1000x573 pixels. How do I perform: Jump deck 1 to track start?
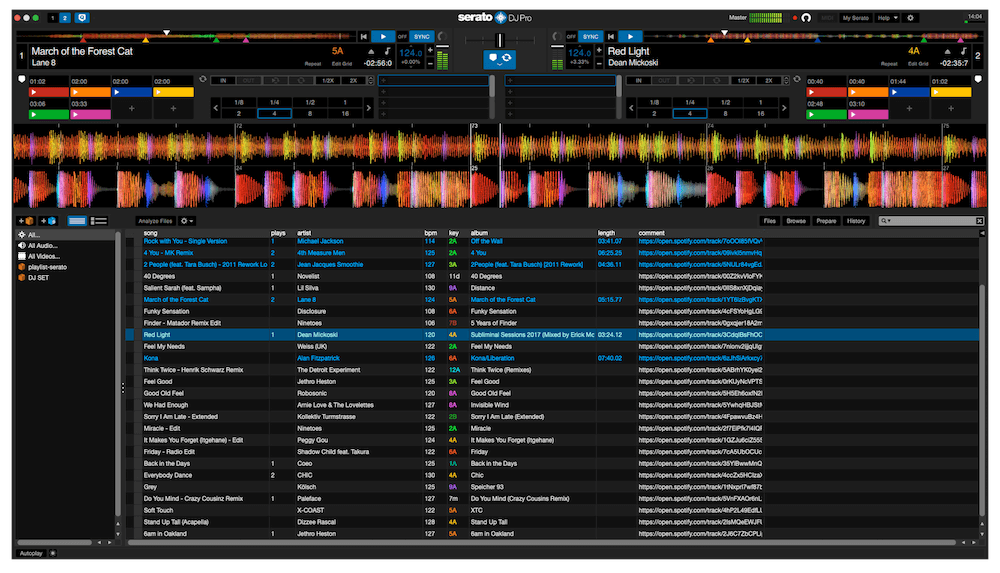point(364,37)
